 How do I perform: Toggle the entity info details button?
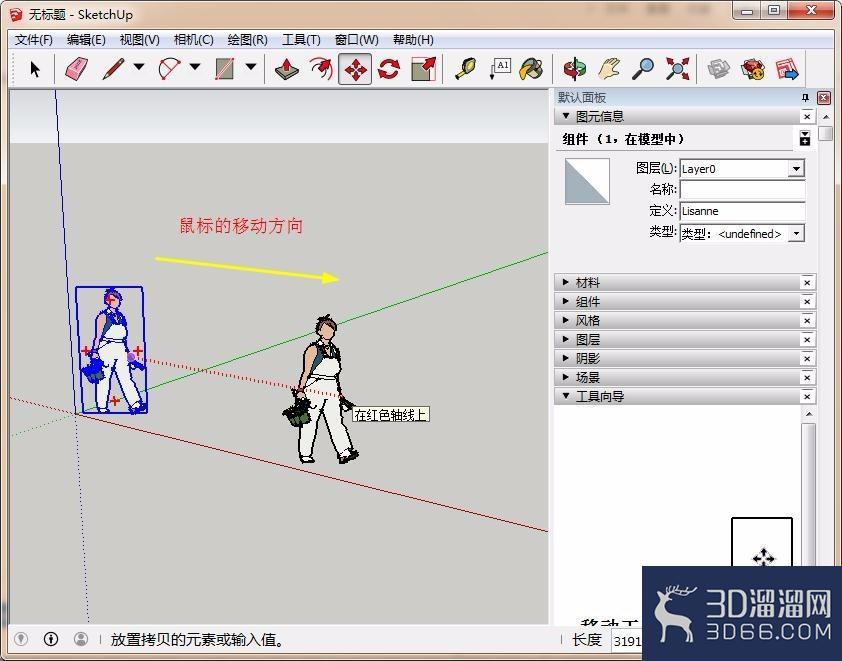tap(804, 138)
